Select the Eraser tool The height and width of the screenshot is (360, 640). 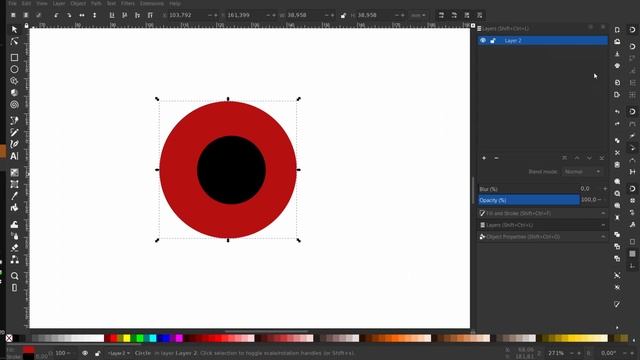tap(14, 248)
